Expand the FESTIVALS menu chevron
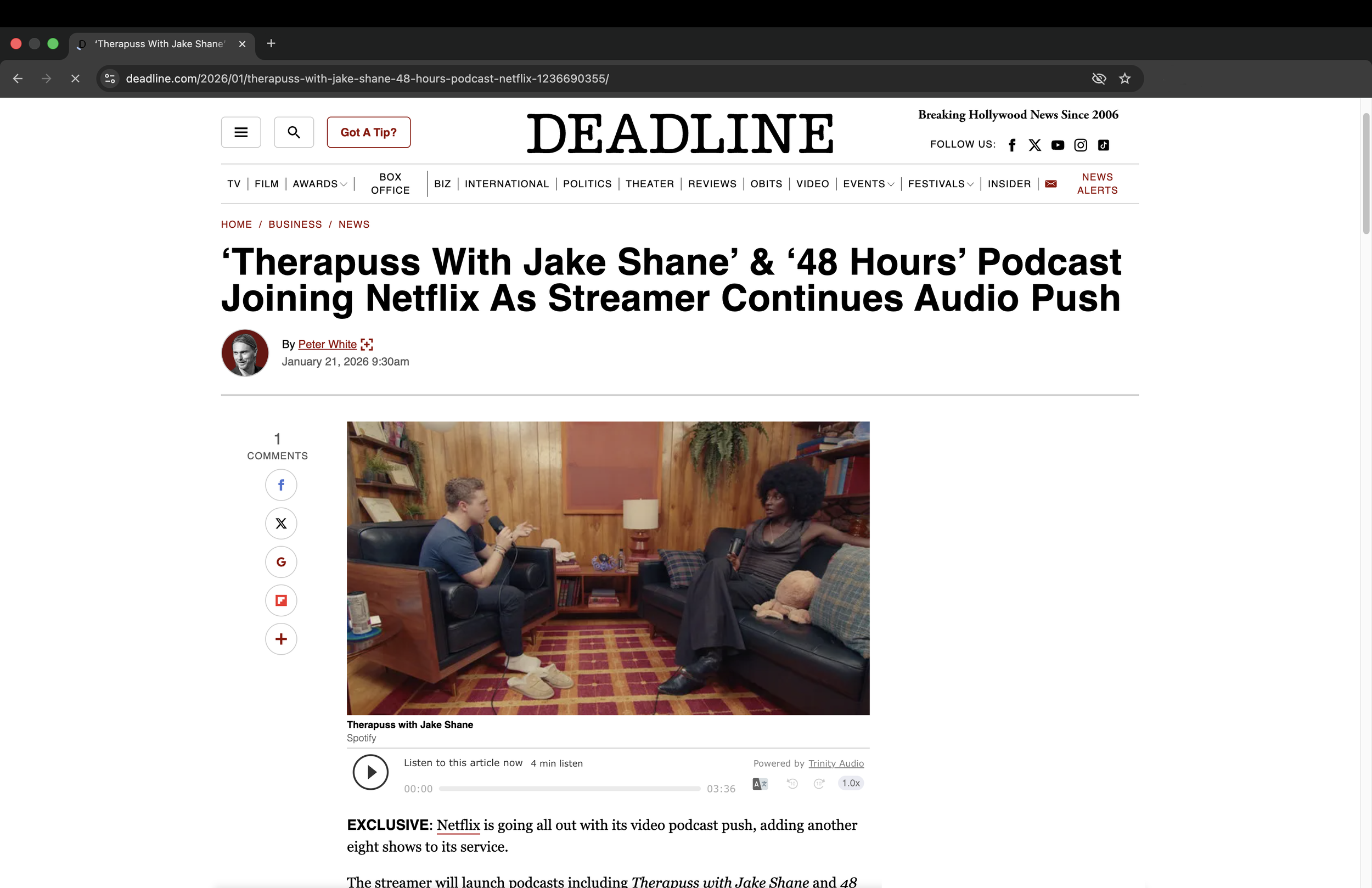 pyautogui.click(x=971, y=183)
